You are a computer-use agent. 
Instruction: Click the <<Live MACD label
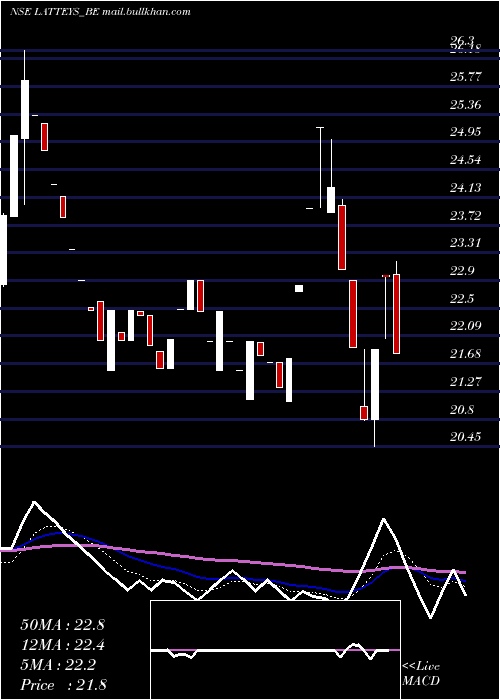click(421, 673)
